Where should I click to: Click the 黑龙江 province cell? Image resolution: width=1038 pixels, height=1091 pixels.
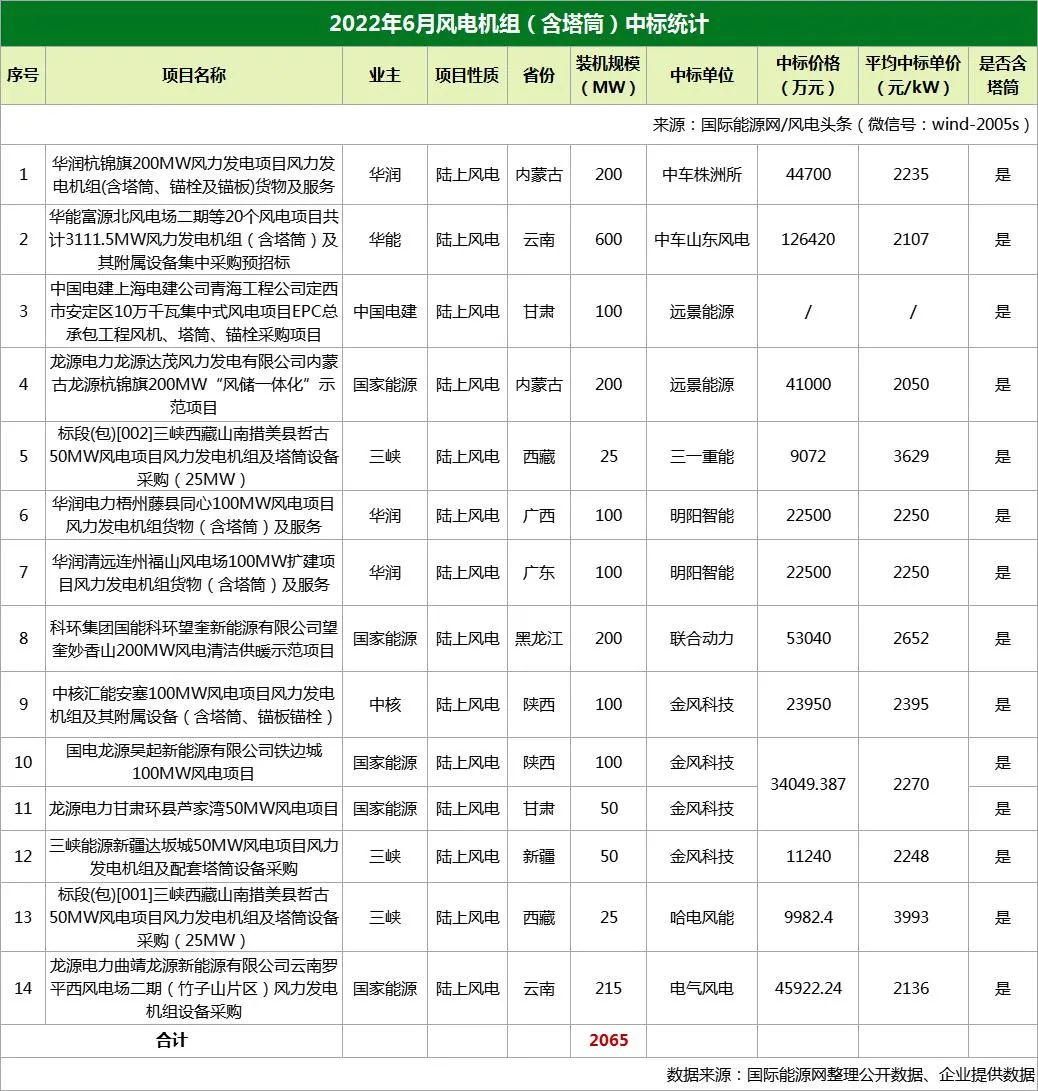coord(538,639)
